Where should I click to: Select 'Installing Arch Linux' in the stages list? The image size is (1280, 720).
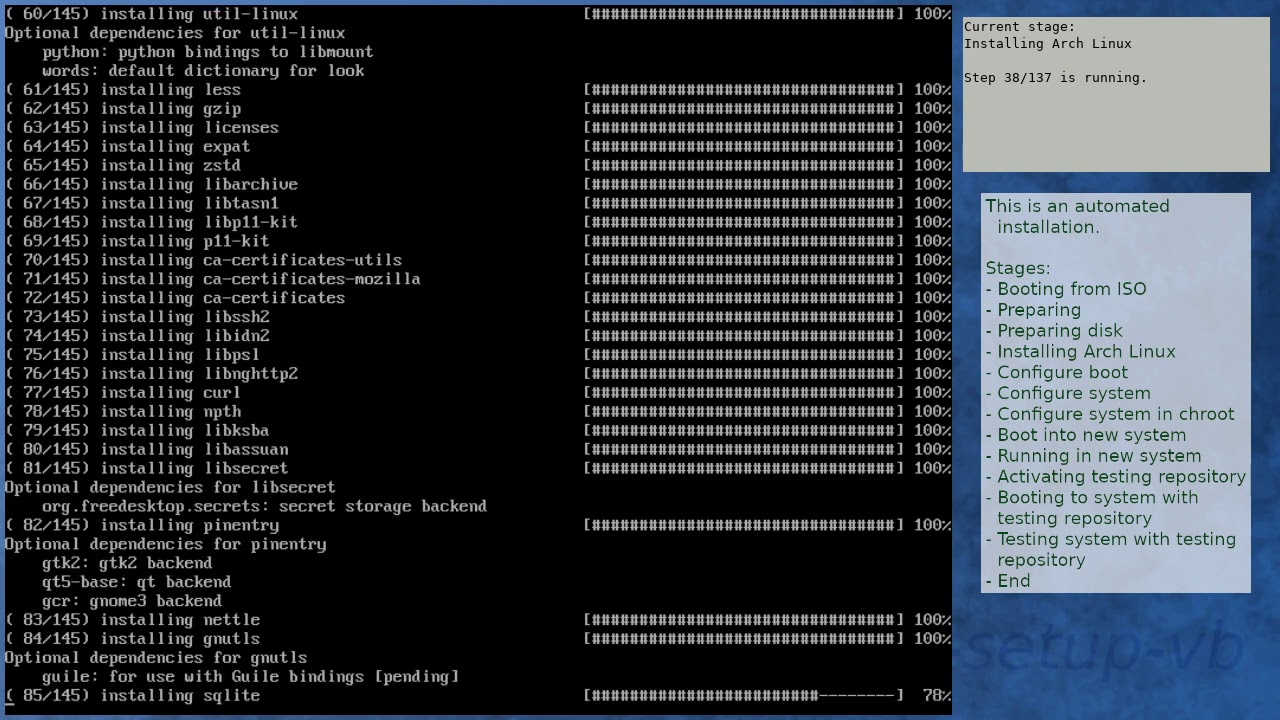(1081, 352)
